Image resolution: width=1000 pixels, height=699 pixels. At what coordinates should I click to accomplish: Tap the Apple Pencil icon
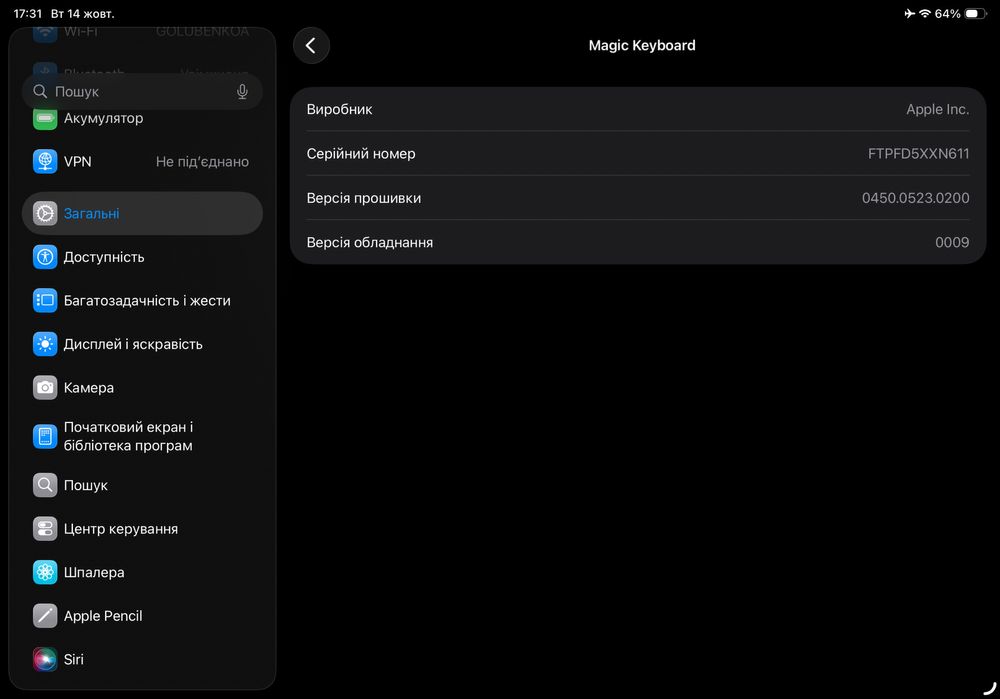click(x=45, y=616)
